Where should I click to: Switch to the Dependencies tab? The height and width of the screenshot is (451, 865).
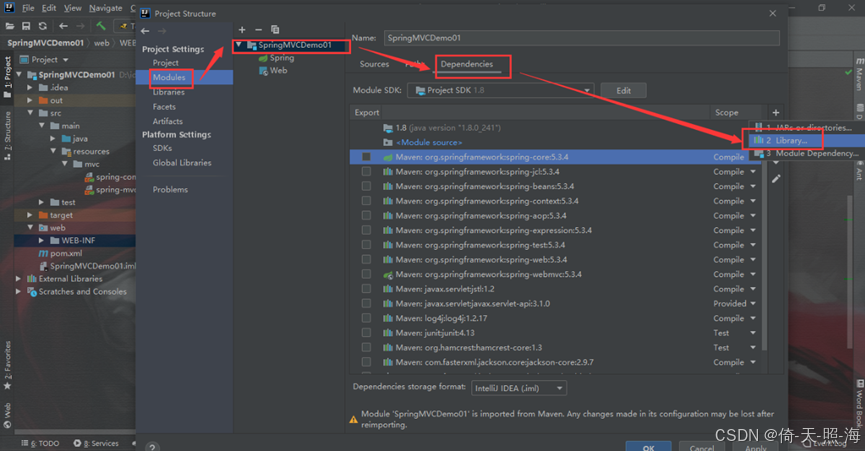(467, 65)
